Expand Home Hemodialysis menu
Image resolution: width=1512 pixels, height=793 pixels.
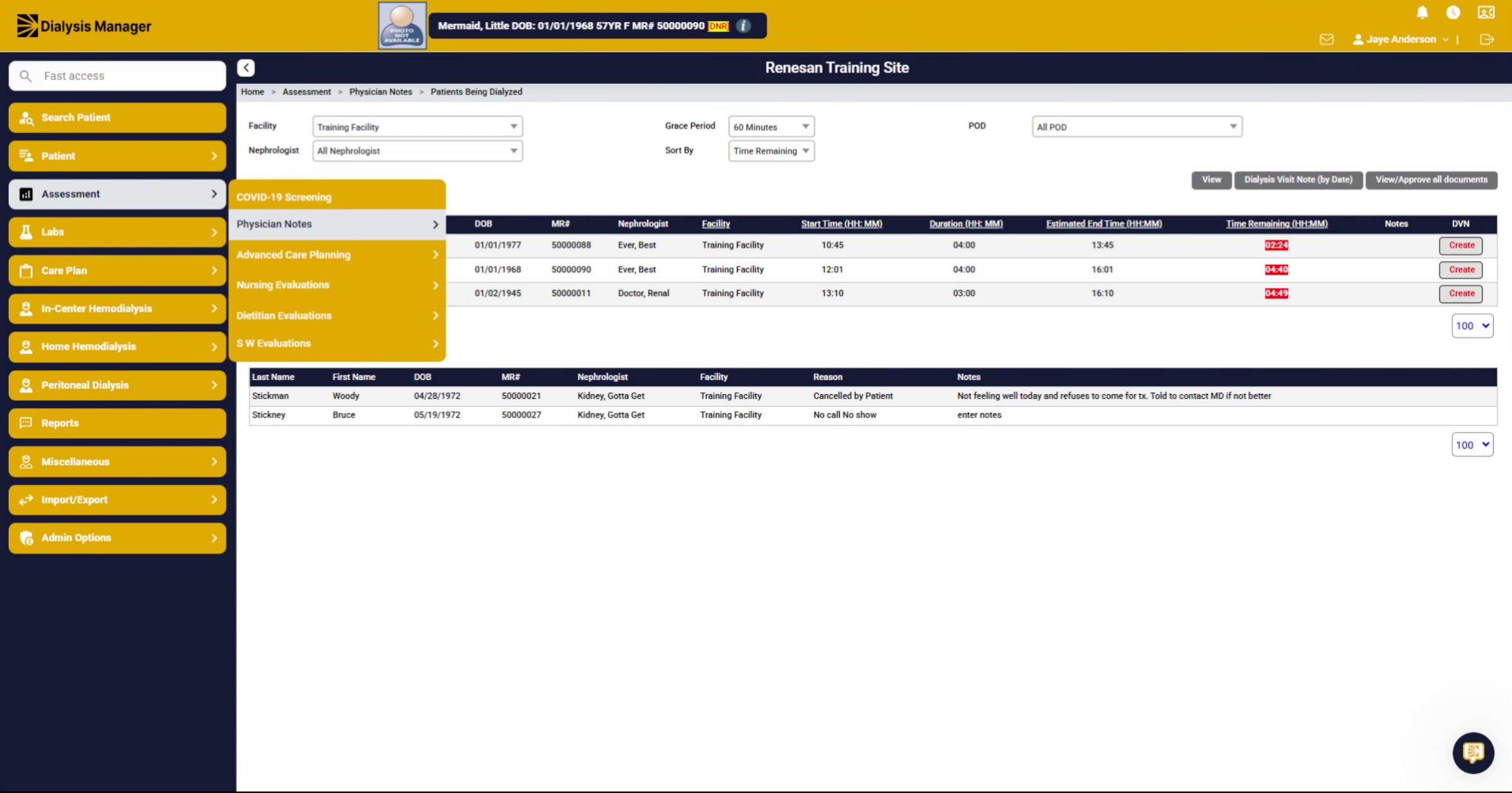(x=117, y=346)
